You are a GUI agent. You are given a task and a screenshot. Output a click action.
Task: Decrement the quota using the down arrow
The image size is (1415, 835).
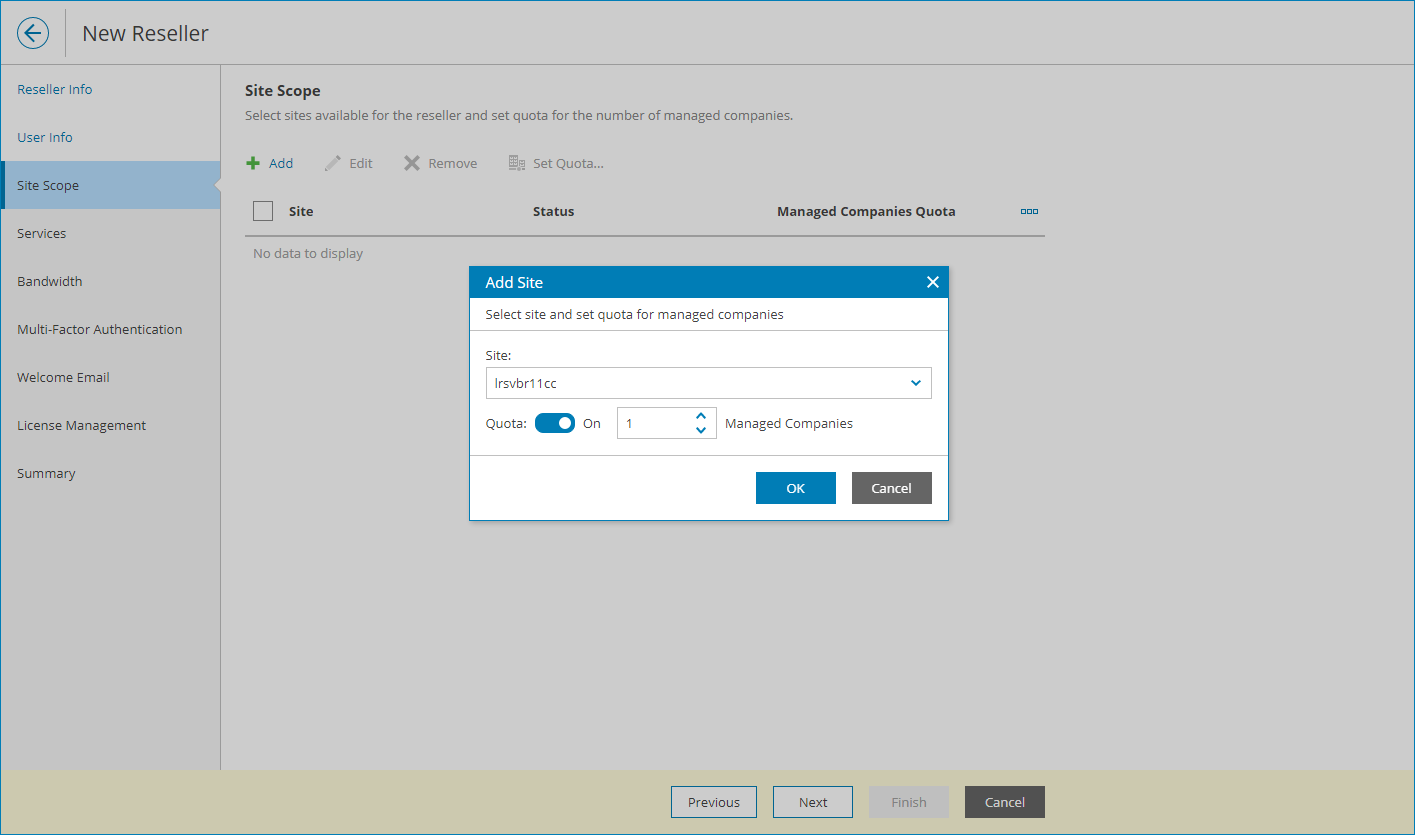[x=700, y=430]
